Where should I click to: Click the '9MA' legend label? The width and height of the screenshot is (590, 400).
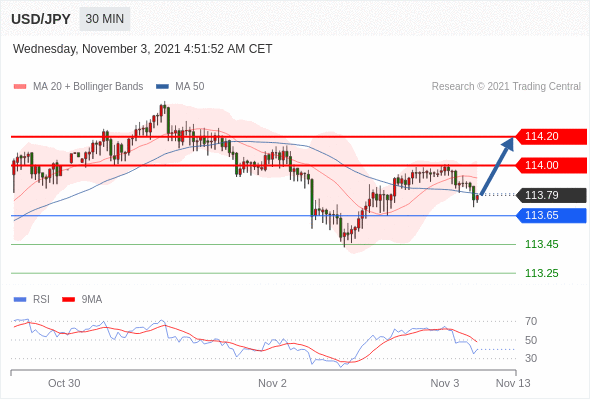92,300
